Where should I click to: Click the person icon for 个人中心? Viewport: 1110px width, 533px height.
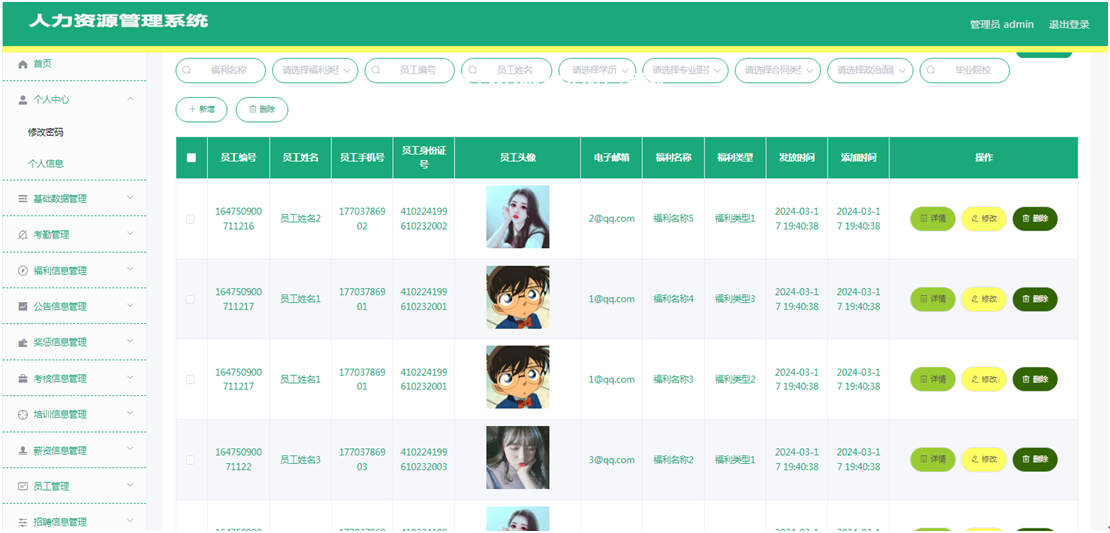[x=22, y=100]
